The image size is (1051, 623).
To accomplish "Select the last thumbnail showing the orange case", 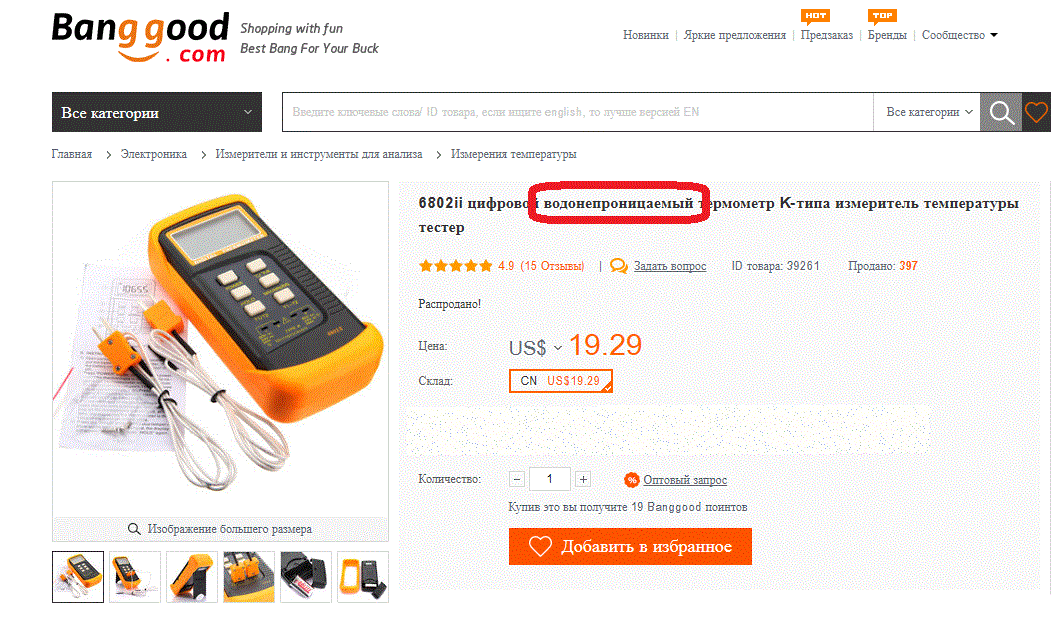I will tap(363, 577).
